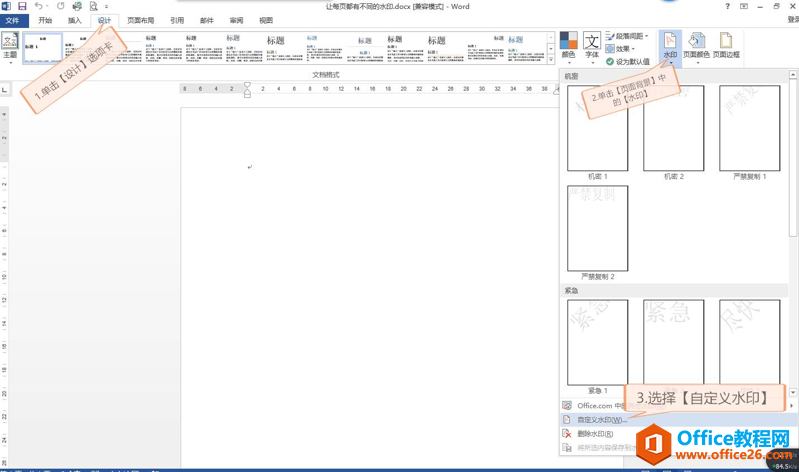Screen dimensions: 799x472
Task: Open the 效果 (Effects) dropdown
Action: coord(620,49)
